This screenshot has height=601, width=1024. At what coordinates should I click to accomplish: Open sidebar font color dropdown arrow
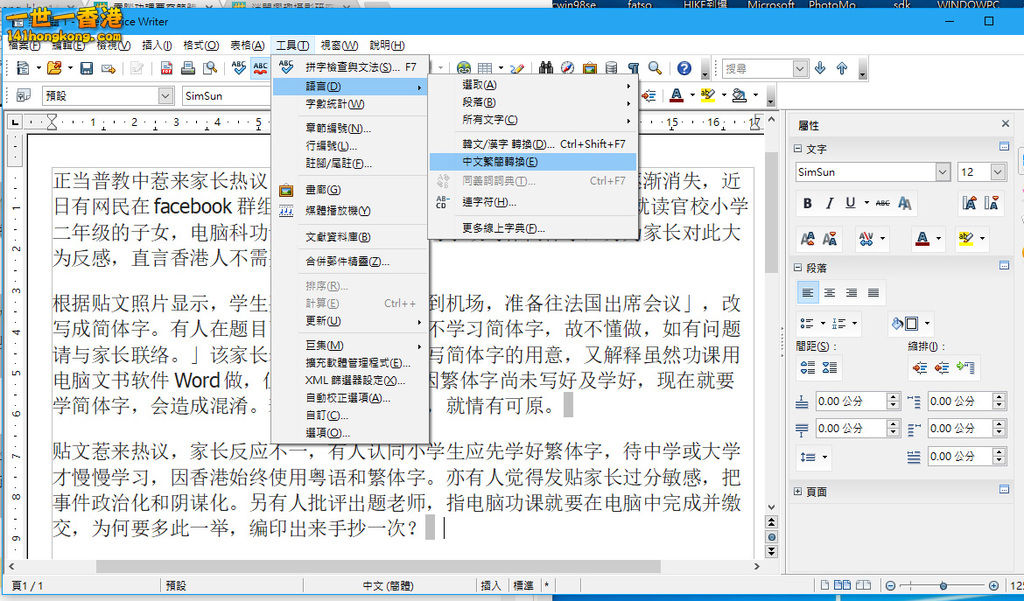click(938, 238)
